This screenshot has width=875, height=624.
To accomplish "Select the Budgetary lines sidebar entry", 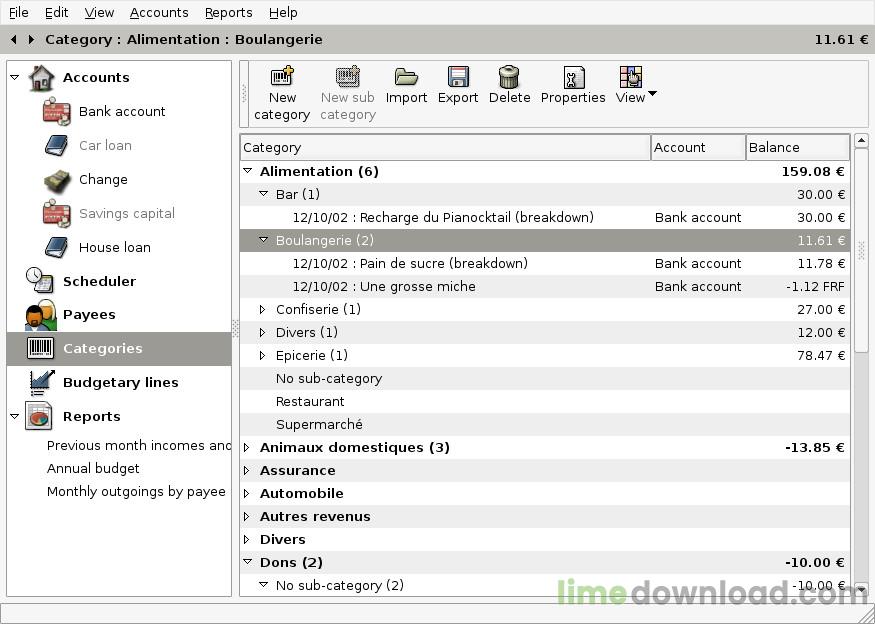I will (x=119, y=382).
